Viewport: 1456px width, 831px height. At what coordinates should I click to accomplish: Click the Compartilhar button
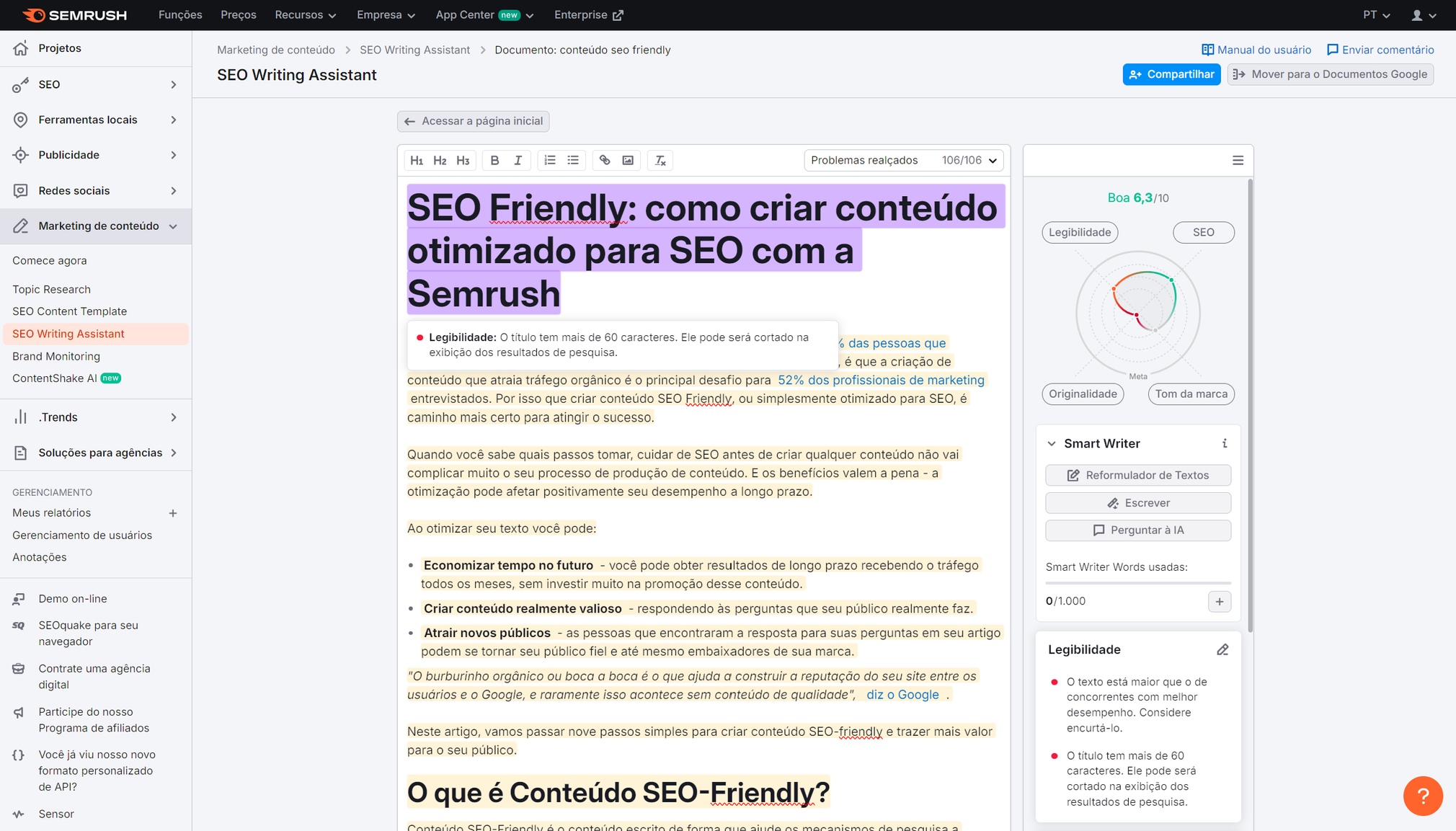tap(1172, 73)
